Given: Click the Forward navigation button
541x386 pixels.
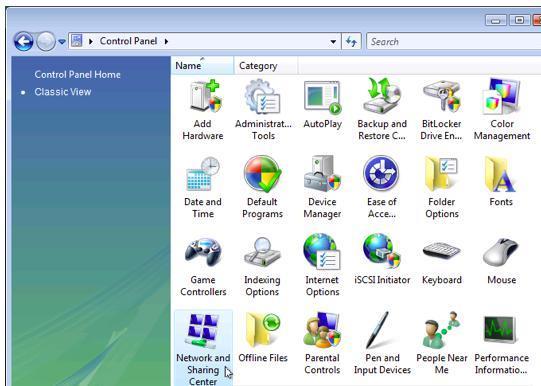Looking at the screenshot, I should tap(46, 41).
